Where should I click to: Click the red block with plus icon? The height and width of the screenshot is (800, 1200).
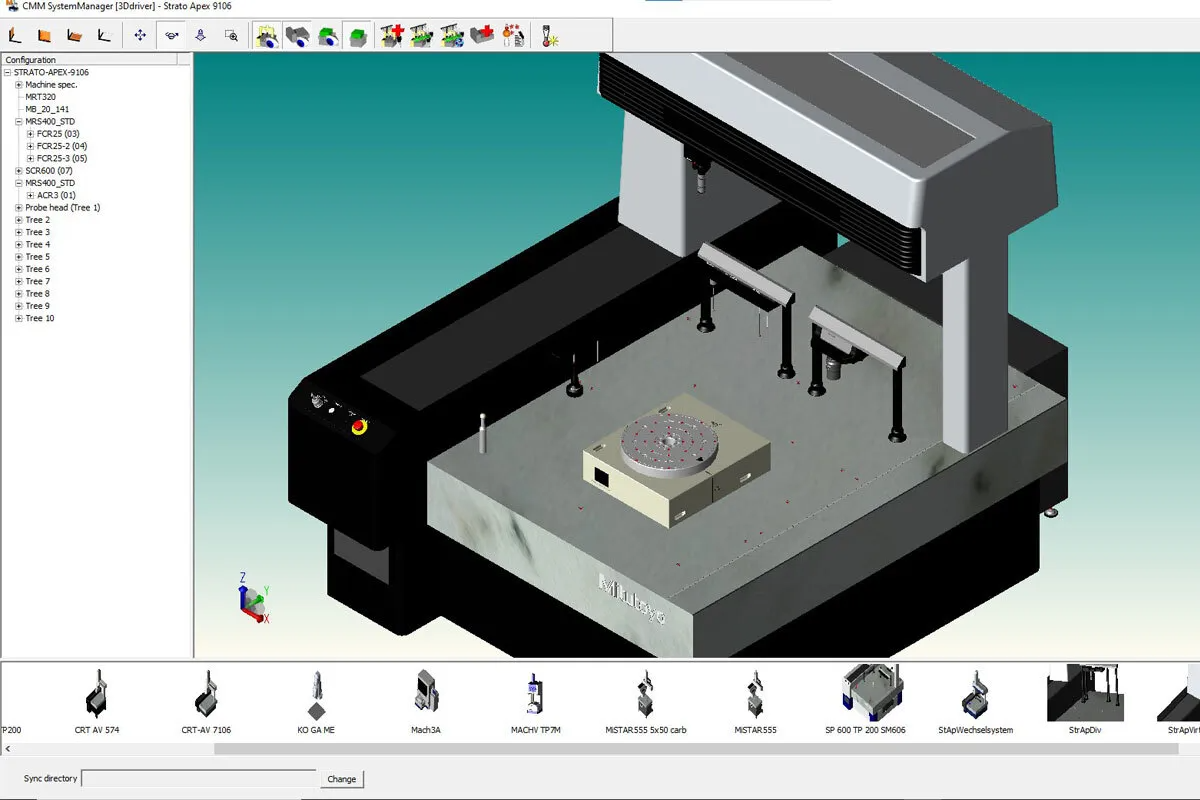click(x=483, y=36)
